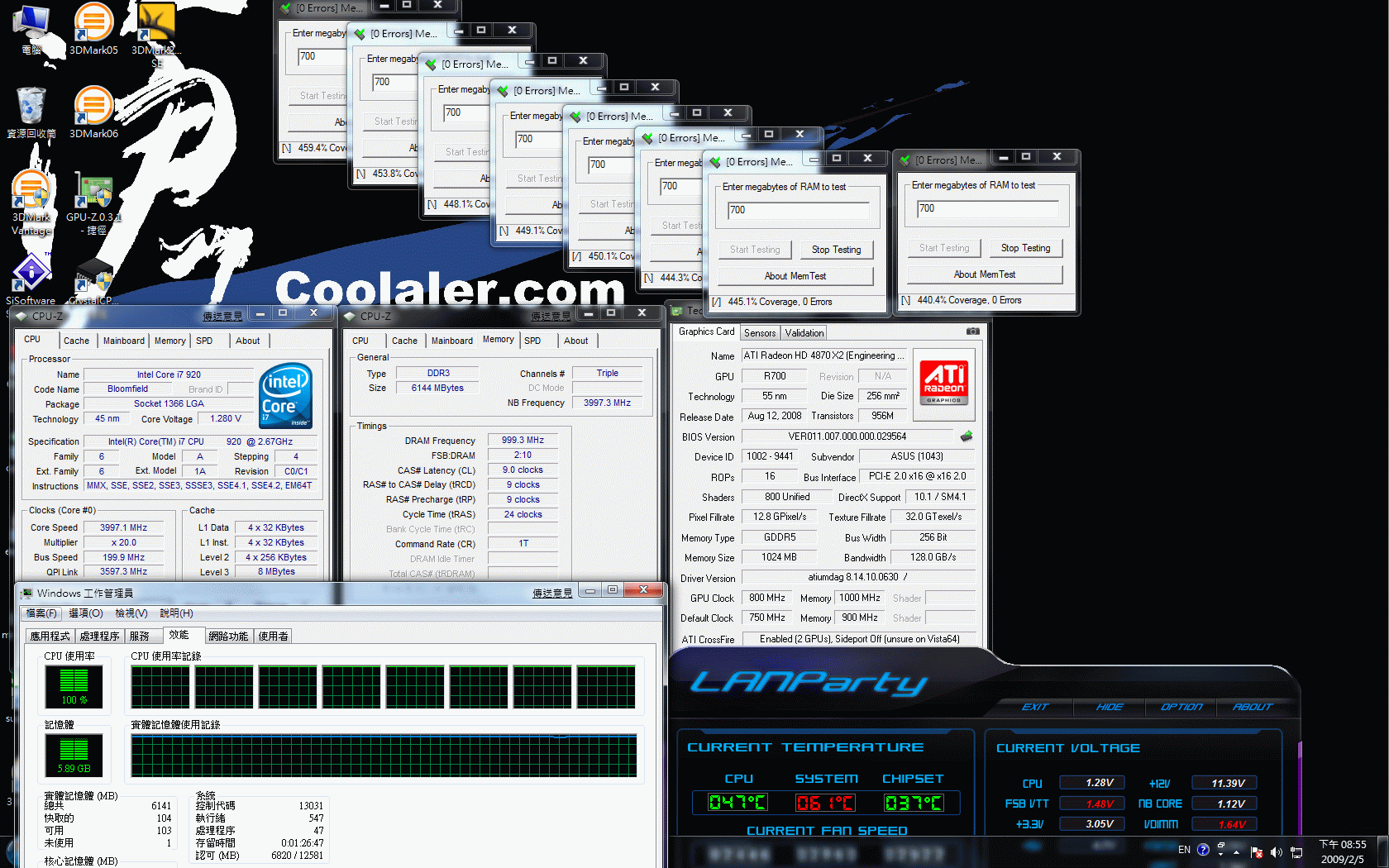Viewport: 1389px width, 868px height.
Task: Click Stop Testing in 440.4% MemTest window
Action: tap(1025, 248)
